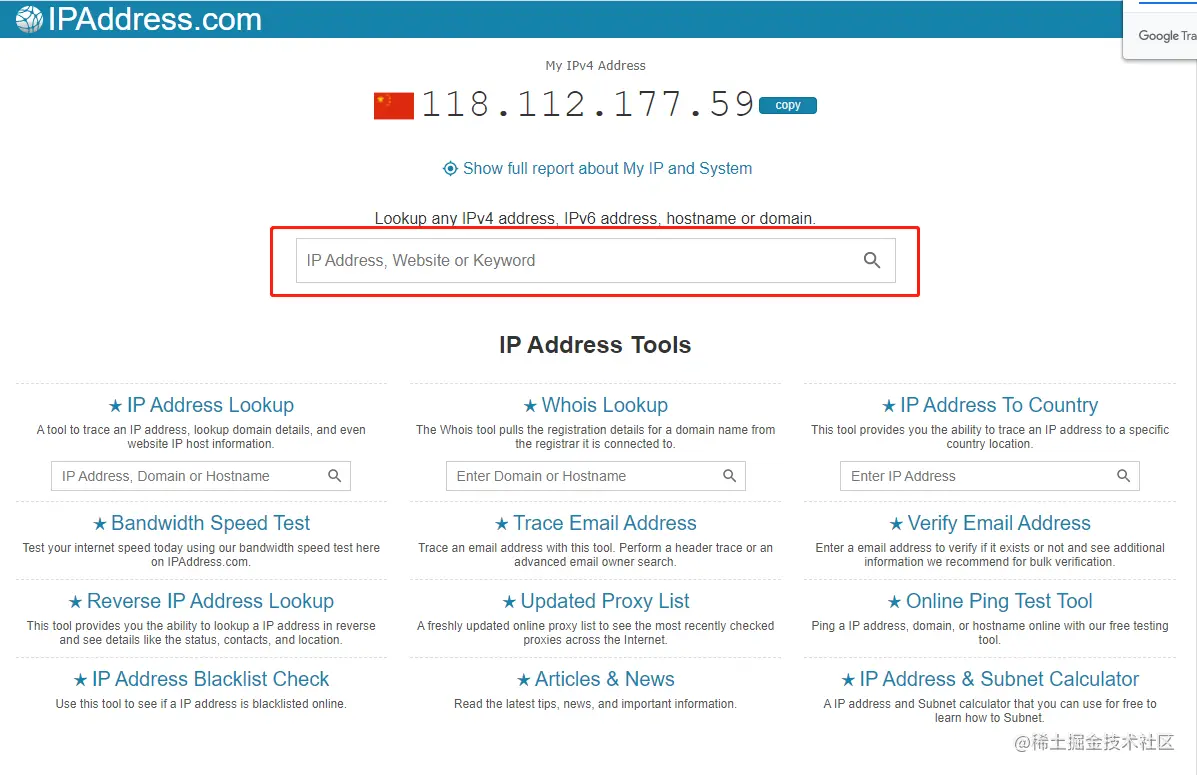This screenshot has width=1197, height=775.
Task: Click the Google Translate popup at top right
Action: [1160, 29]
